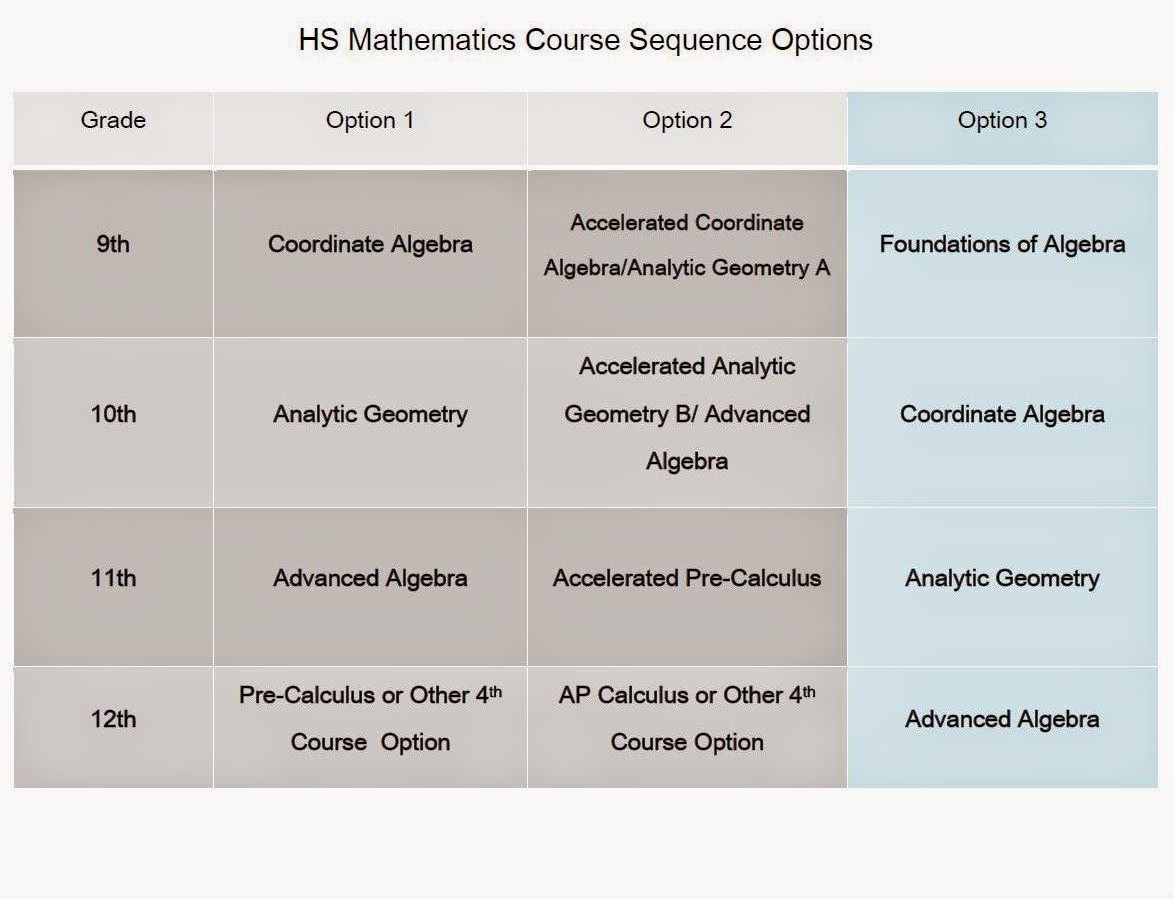Select the Pre-Calculus or Other 4th Course cell
Screen dimensions: 1174x899
(x=370, y=719)
